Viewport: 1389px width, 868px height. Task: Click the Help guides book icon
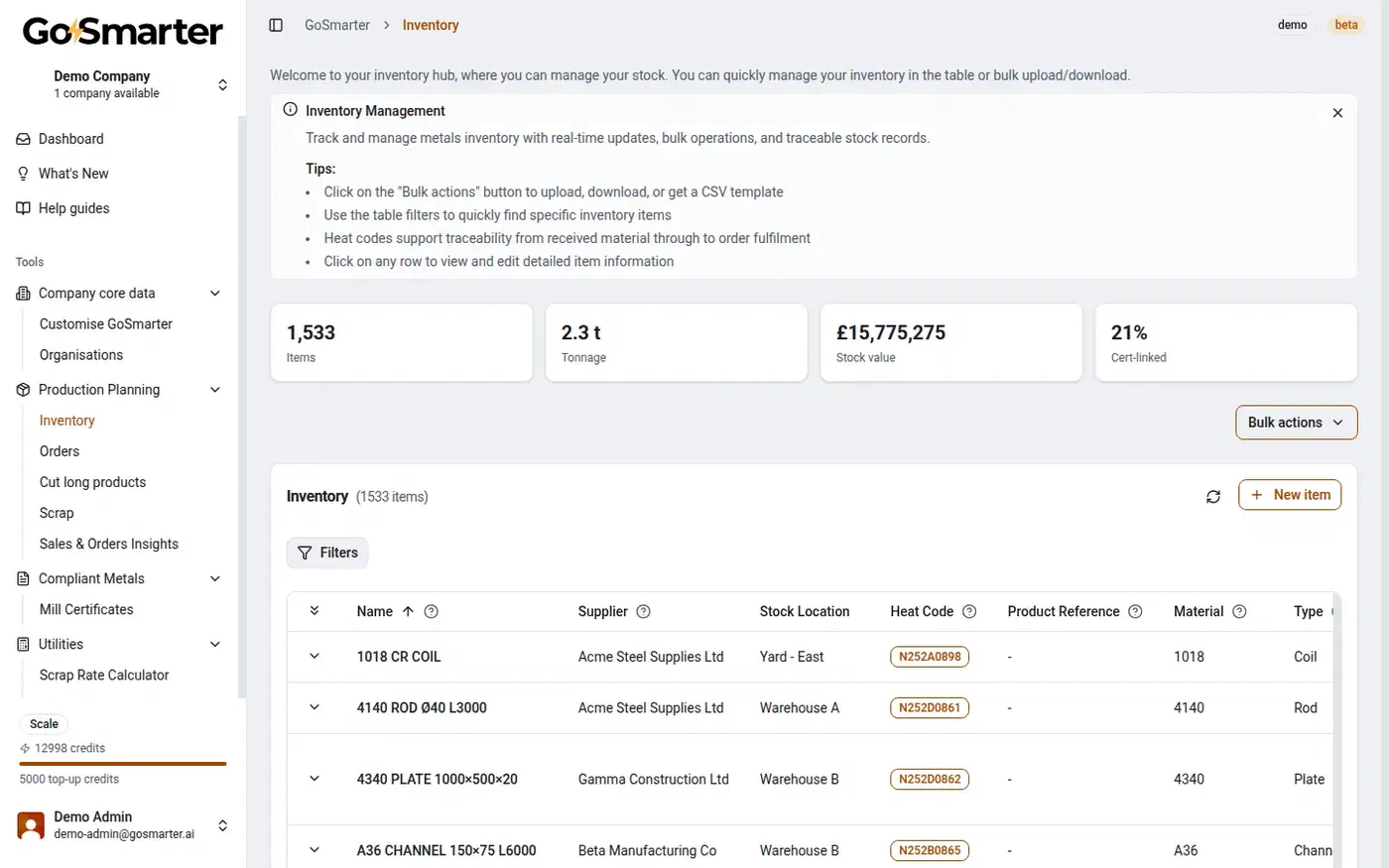[24, 208]
